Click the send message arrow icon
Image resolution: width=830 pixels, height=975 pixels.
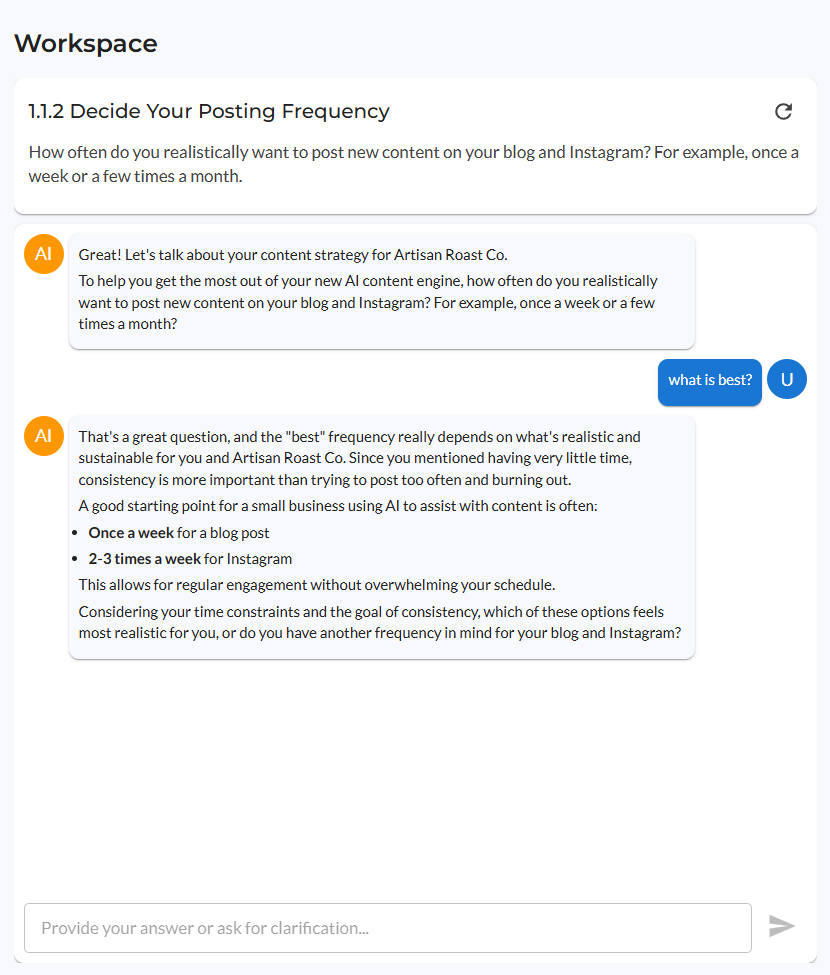[782, 926]
